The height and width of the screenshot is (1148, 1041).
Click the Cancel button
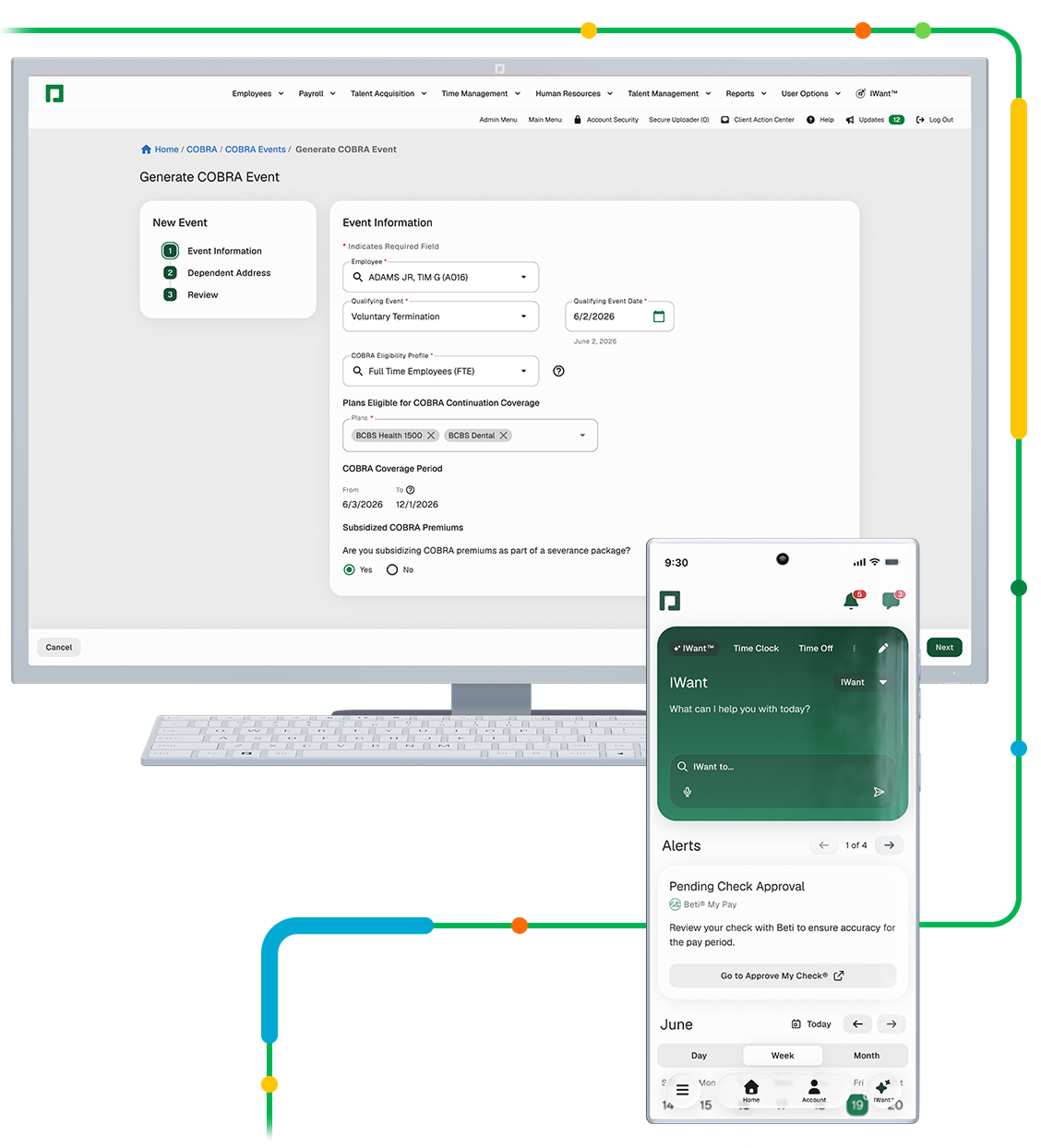(x=59, y=648)
